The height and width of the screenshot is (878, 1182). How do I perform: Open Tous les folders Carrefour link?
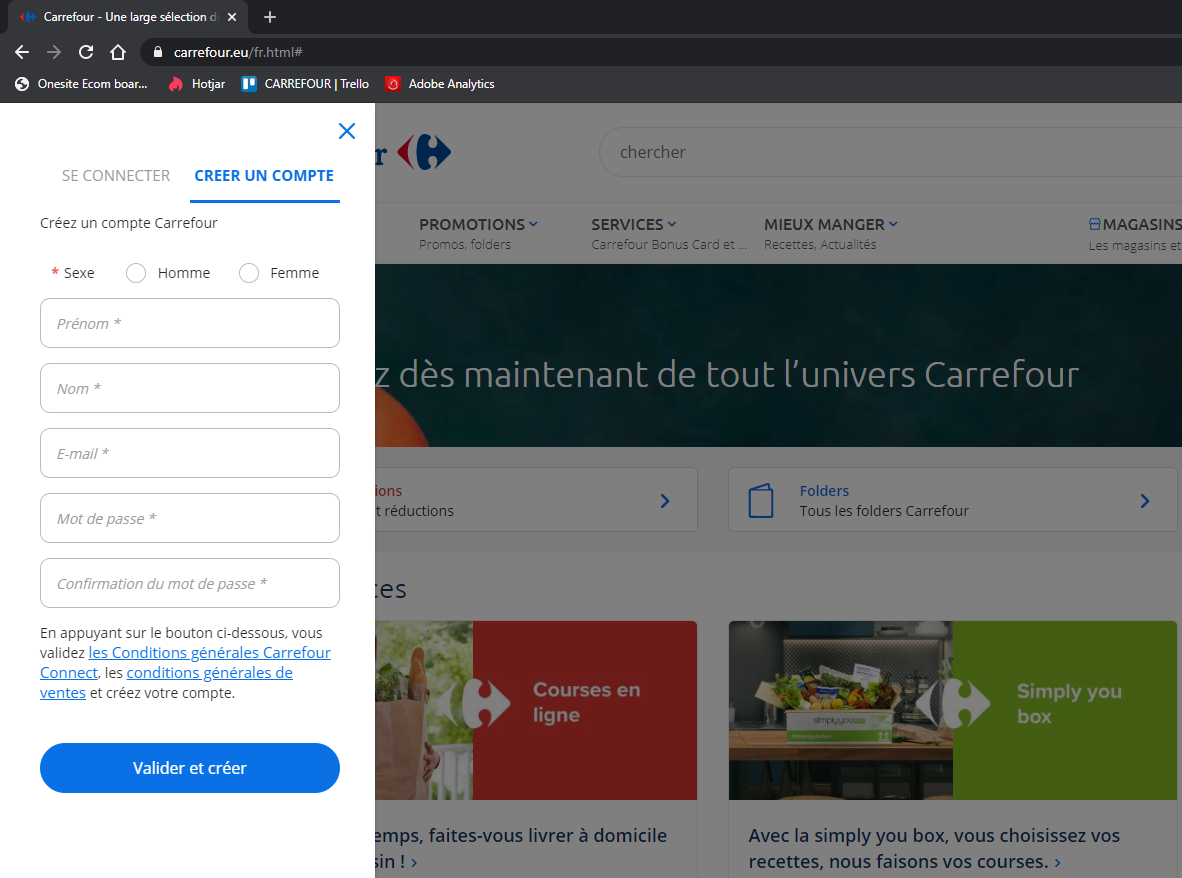(x=884, y=511)
